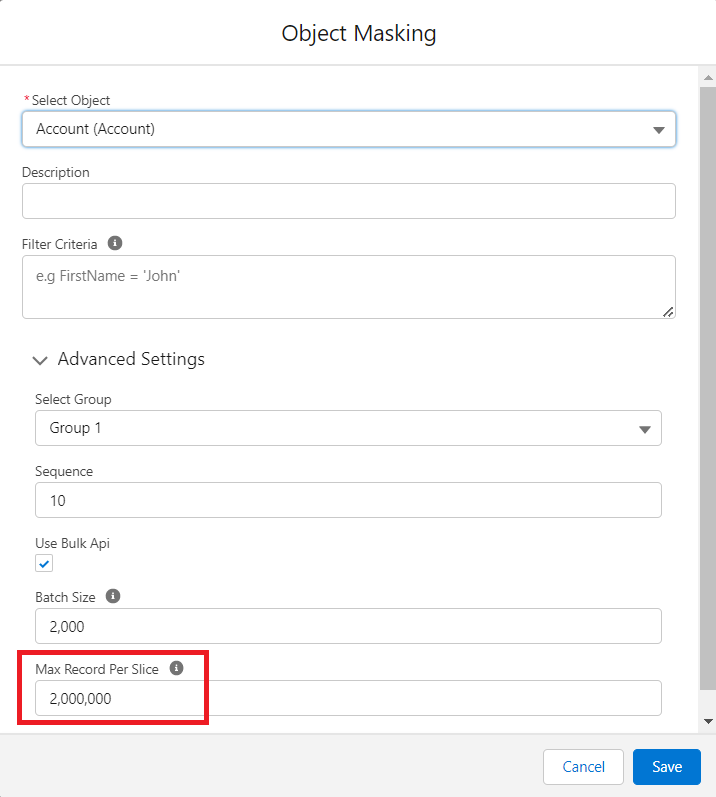Select the Sequence input field

click(348, 500)
